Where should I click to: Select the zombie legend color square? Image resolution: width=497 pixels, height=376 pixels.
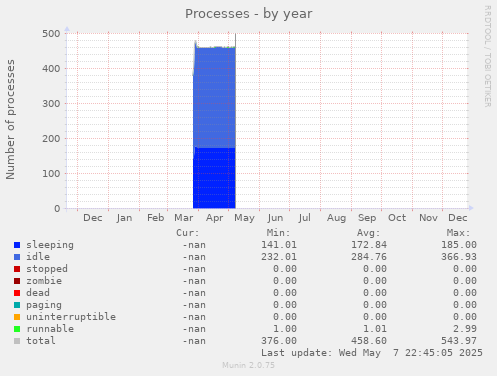[17, 281]
